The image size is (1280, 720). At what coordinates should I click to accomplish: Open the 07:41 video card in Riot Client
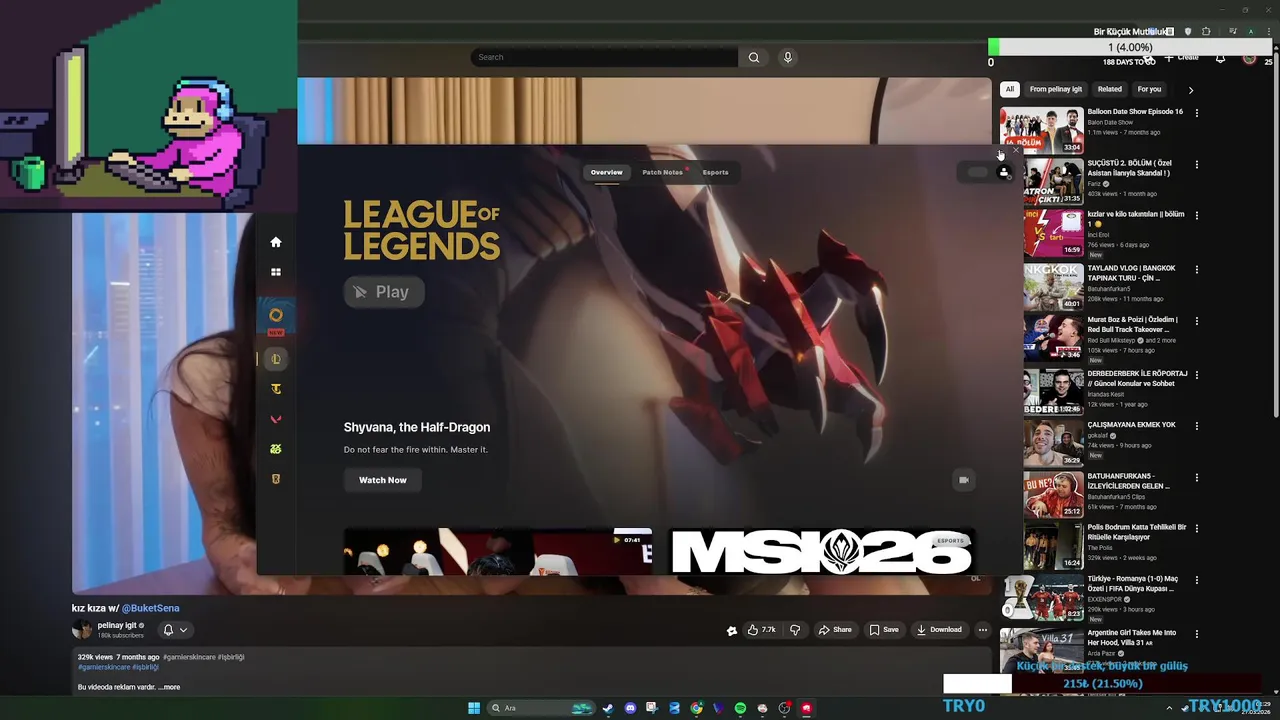pyautogui.click(x=498, y=551)
